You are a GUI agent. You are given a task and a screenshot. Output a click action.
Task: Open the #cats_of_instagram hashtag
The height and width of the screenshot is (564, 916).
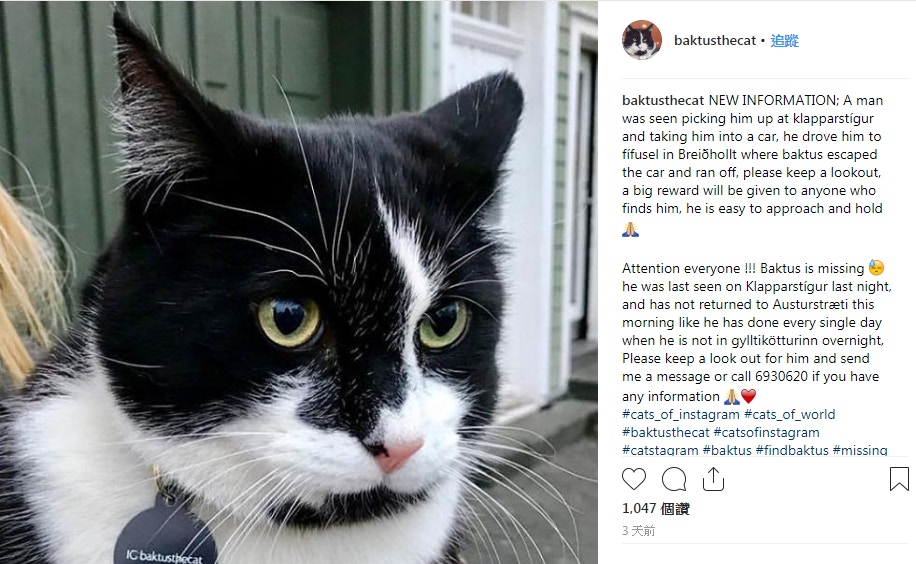pos(681,414)
